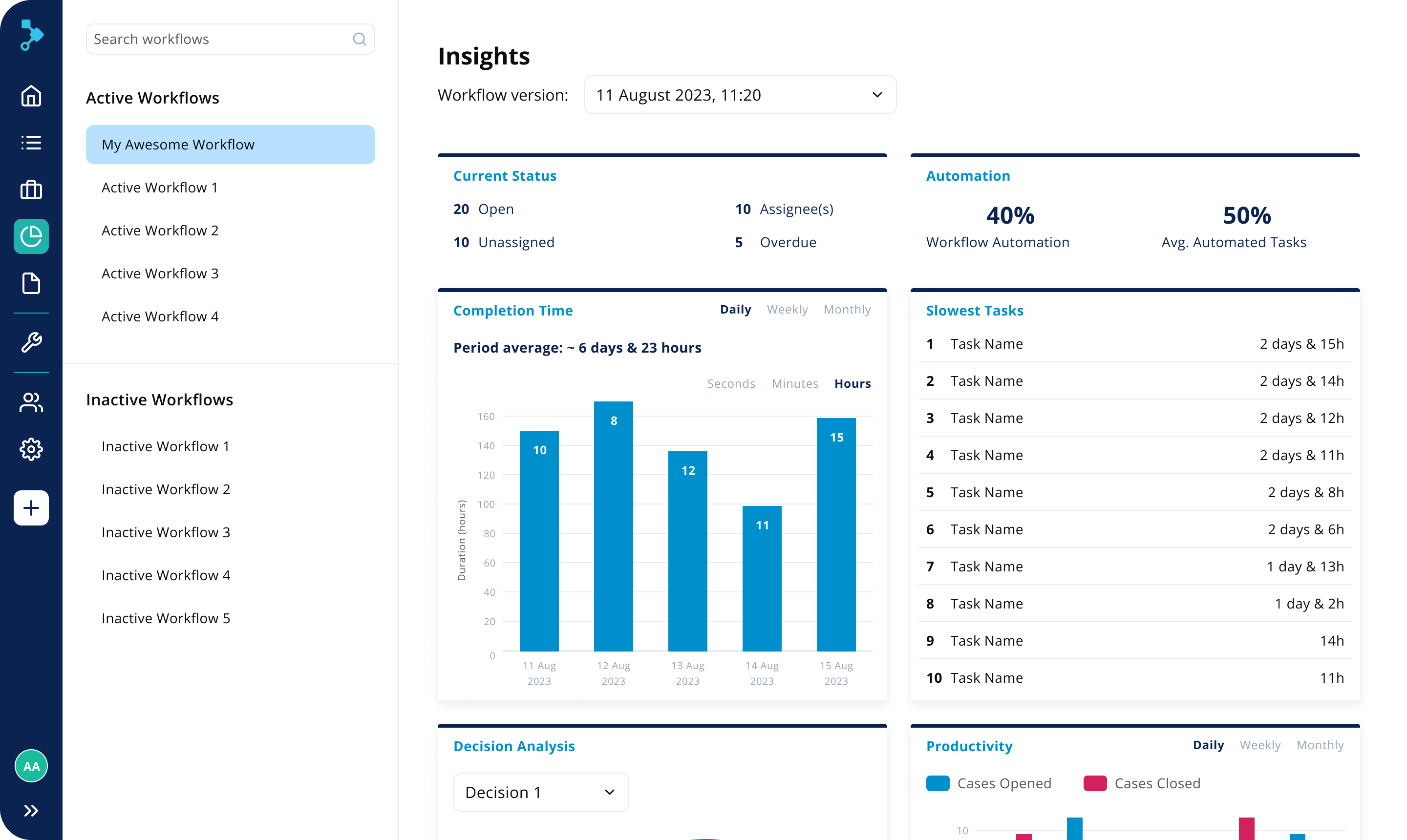Switch Productivity to Monthly
The height and width of the screenshot is (840, 1407).
coord(1320,745)
